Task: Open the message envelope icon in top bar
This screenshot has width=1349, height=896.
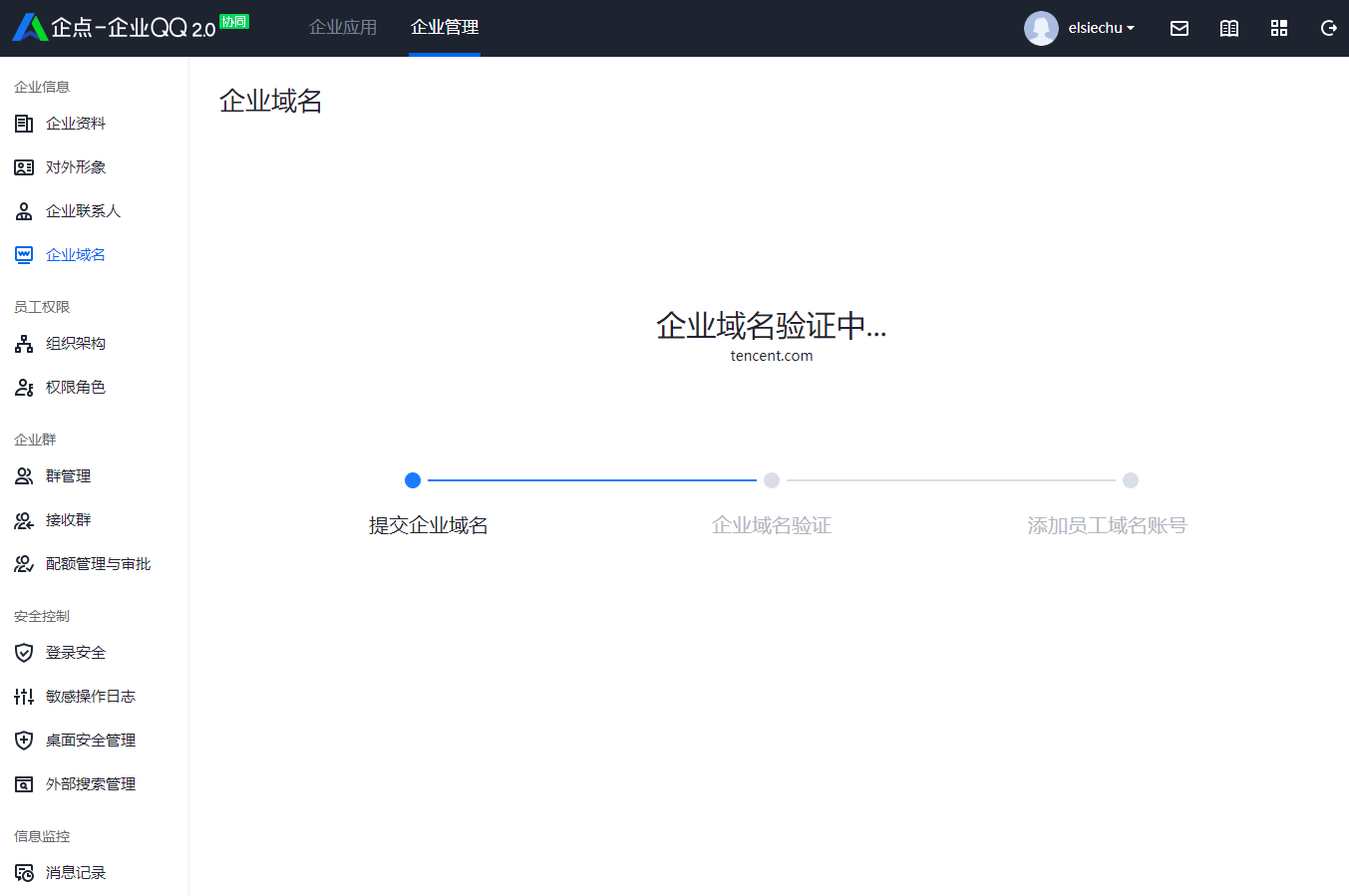Action: (x=1179, y=28)
